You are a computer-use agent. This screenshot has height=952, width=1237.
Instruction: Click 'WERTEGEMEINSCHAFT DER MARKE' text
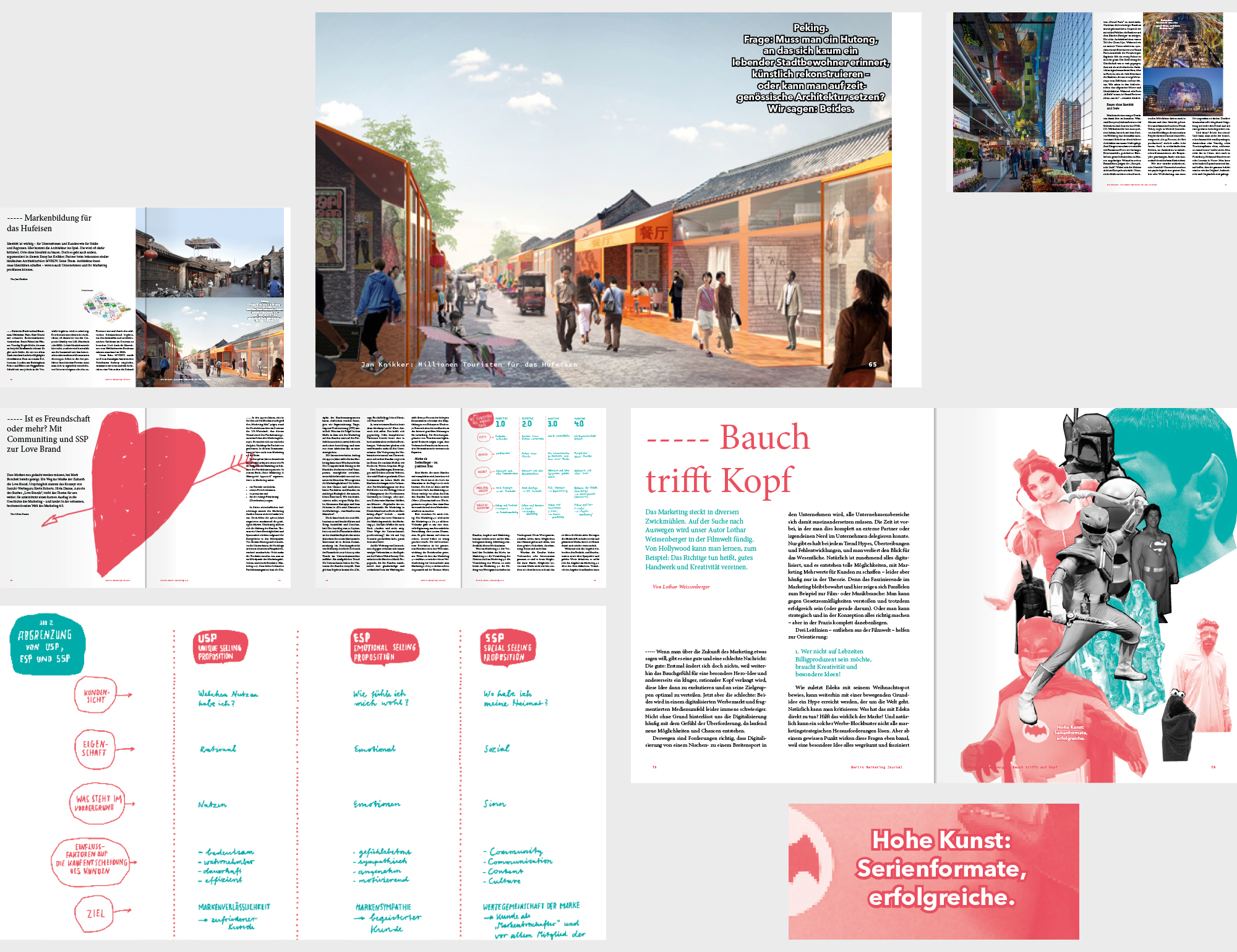pyautogui.click(x=531, y=906)
